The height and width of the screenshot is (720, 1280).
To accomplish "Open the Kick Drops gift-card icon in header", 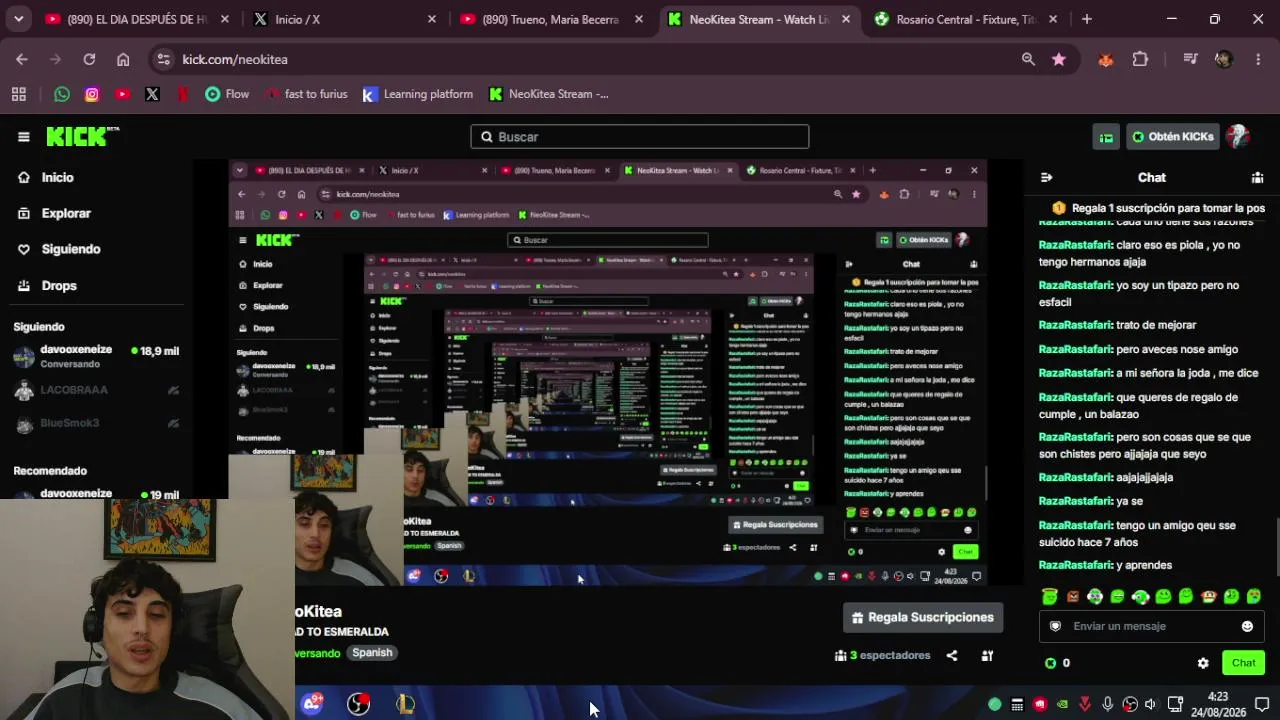I will (x=1106, y=137).
